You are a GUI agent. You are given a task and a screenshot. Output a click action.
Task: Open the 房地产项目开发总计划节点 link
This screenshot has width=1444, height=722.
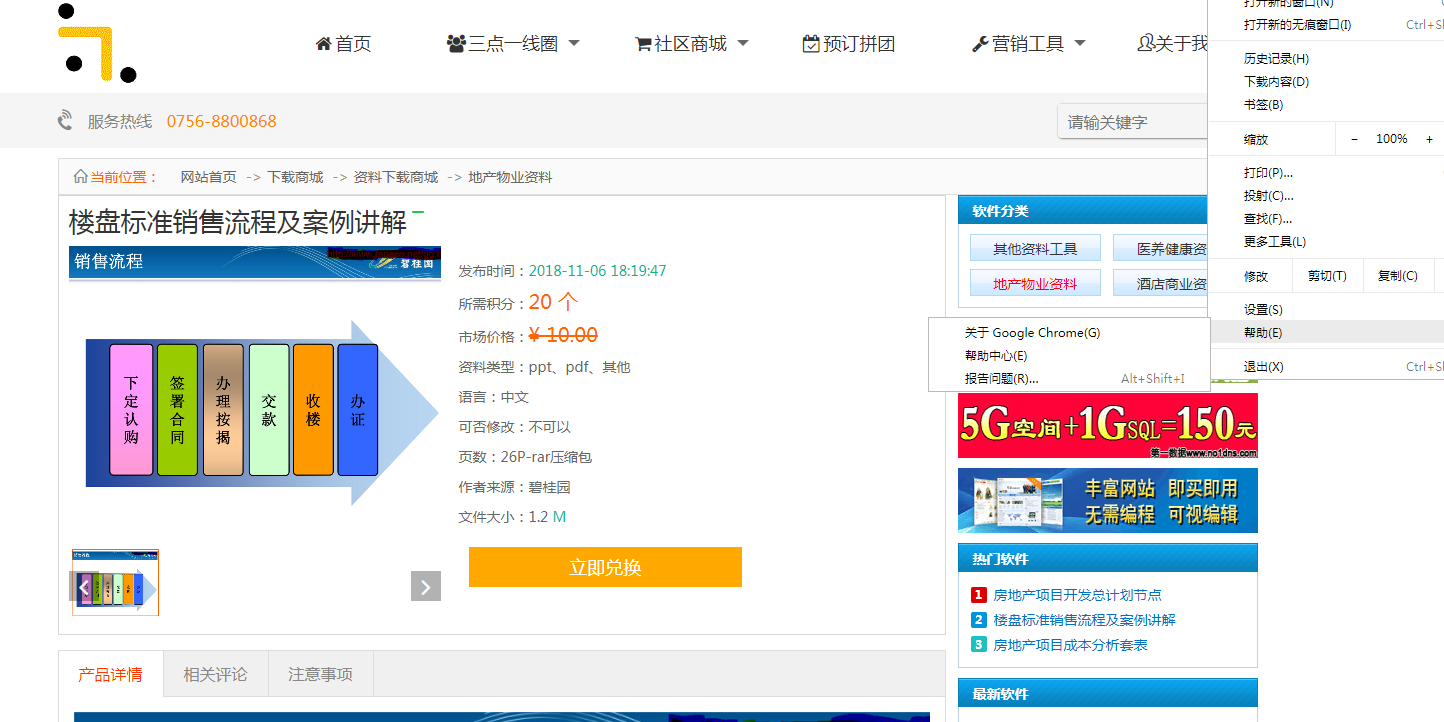1077,595
